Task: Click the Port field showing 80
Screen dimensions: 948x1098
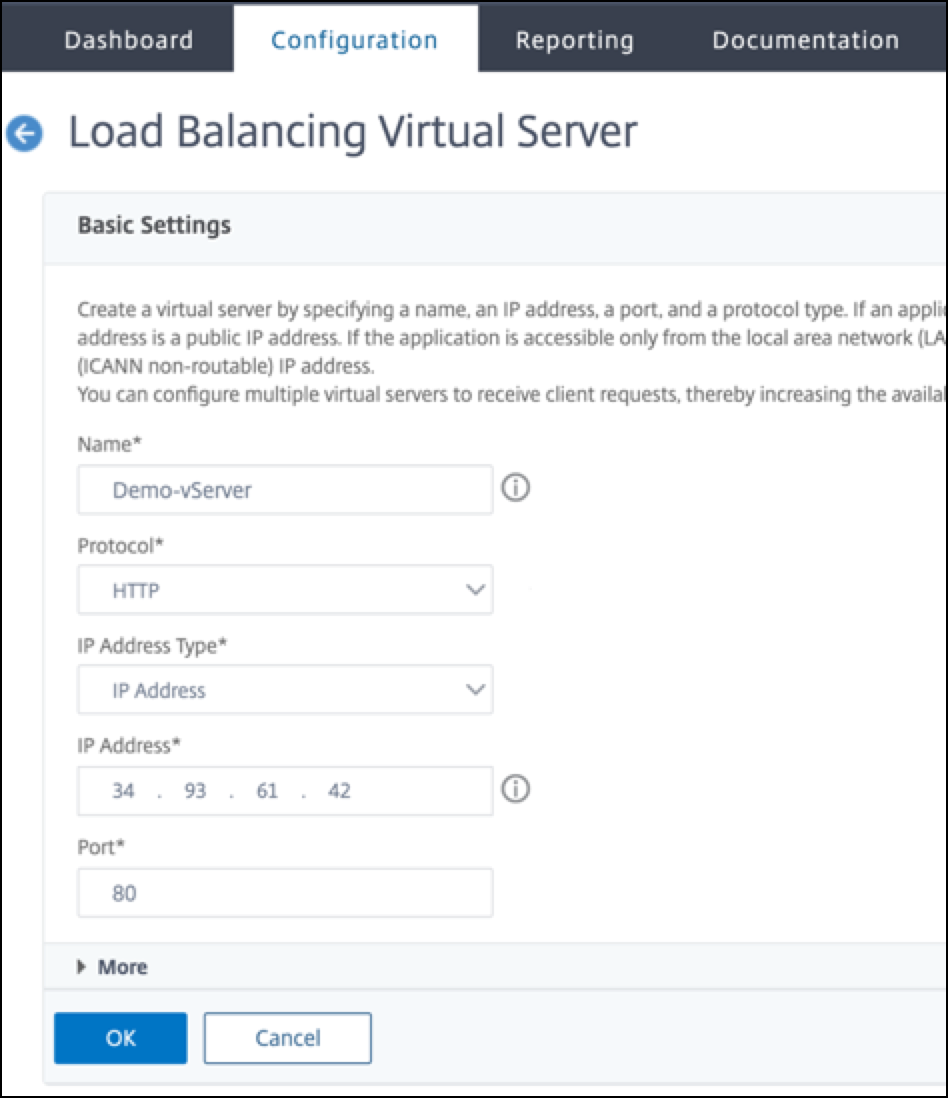Action: [285, 893]
